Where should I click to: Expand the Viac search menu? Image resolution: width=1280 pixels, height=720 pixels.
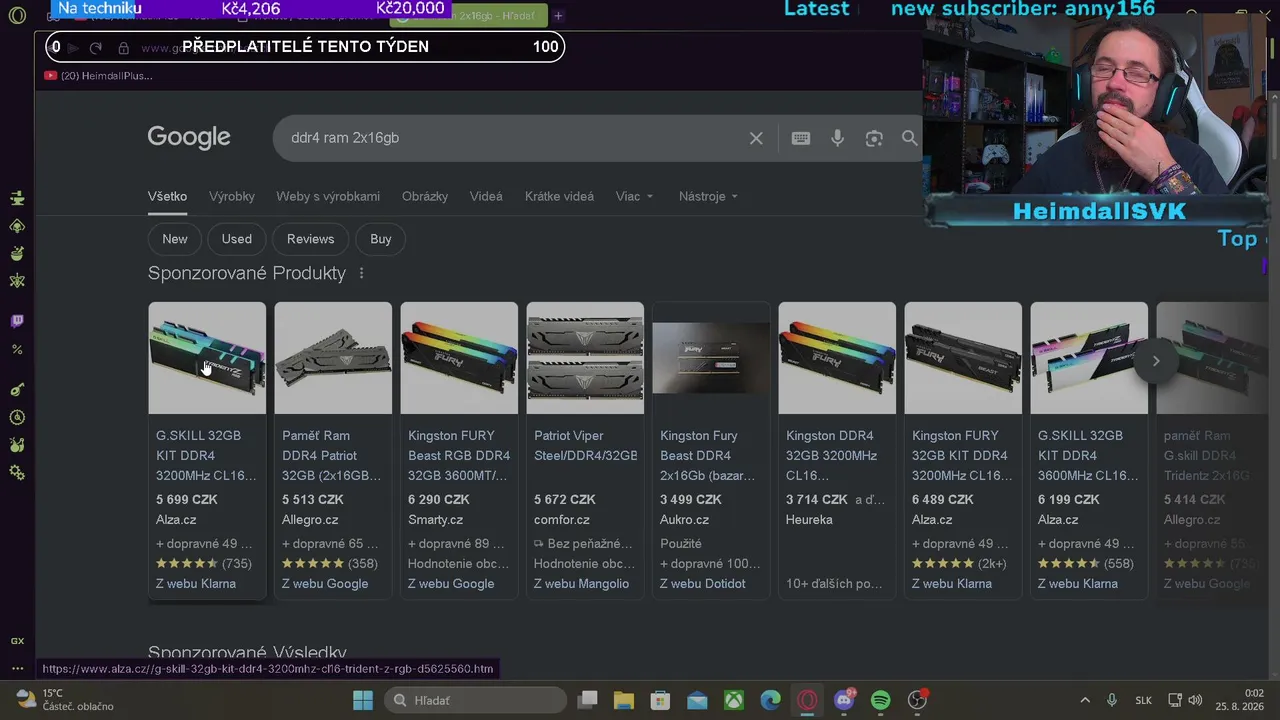click(x=634, y=196)
